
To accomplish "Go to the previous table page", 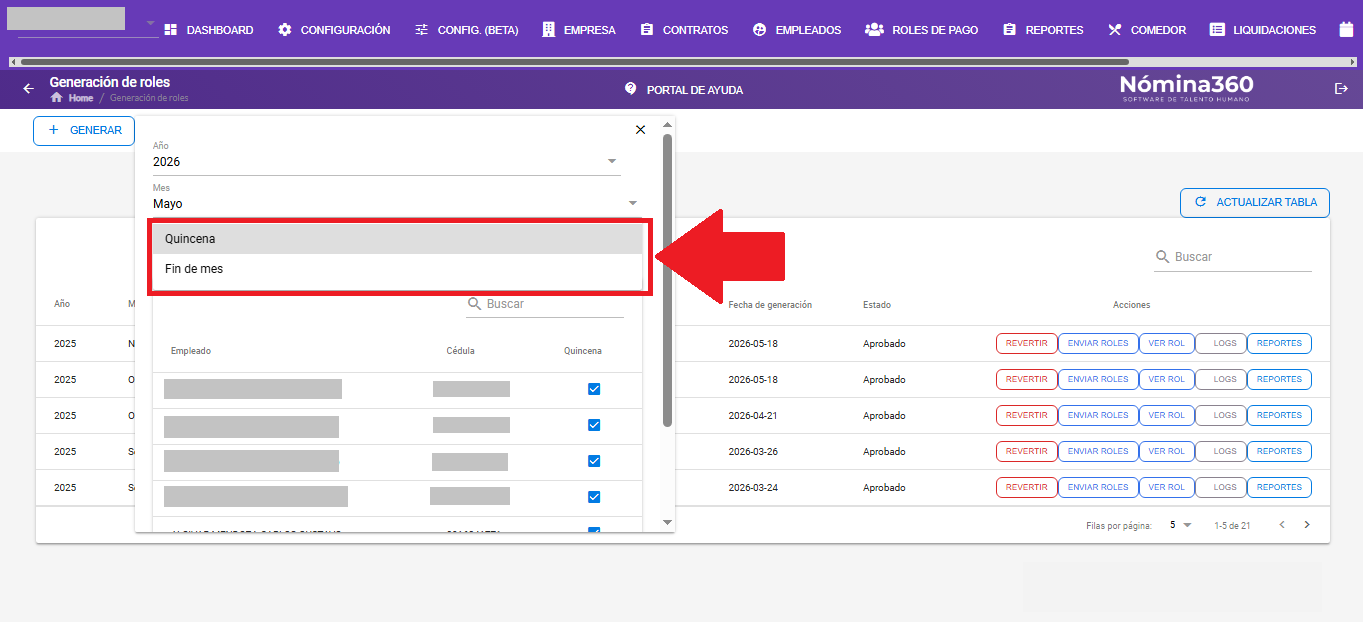I will coord(1282,525).
